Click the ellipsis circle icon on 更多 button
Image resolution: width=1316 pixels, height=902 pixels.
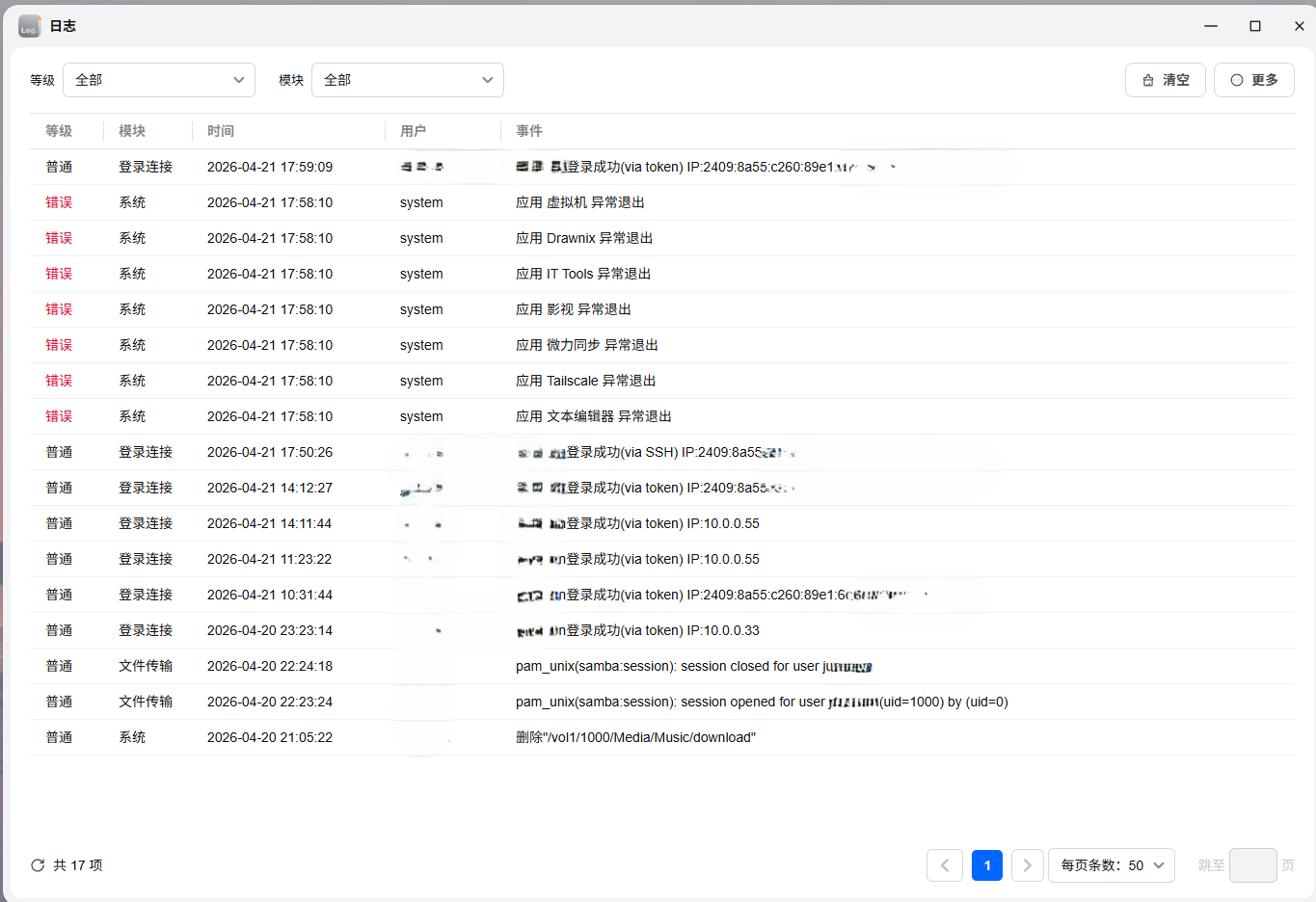click(x=1237, y=80)
